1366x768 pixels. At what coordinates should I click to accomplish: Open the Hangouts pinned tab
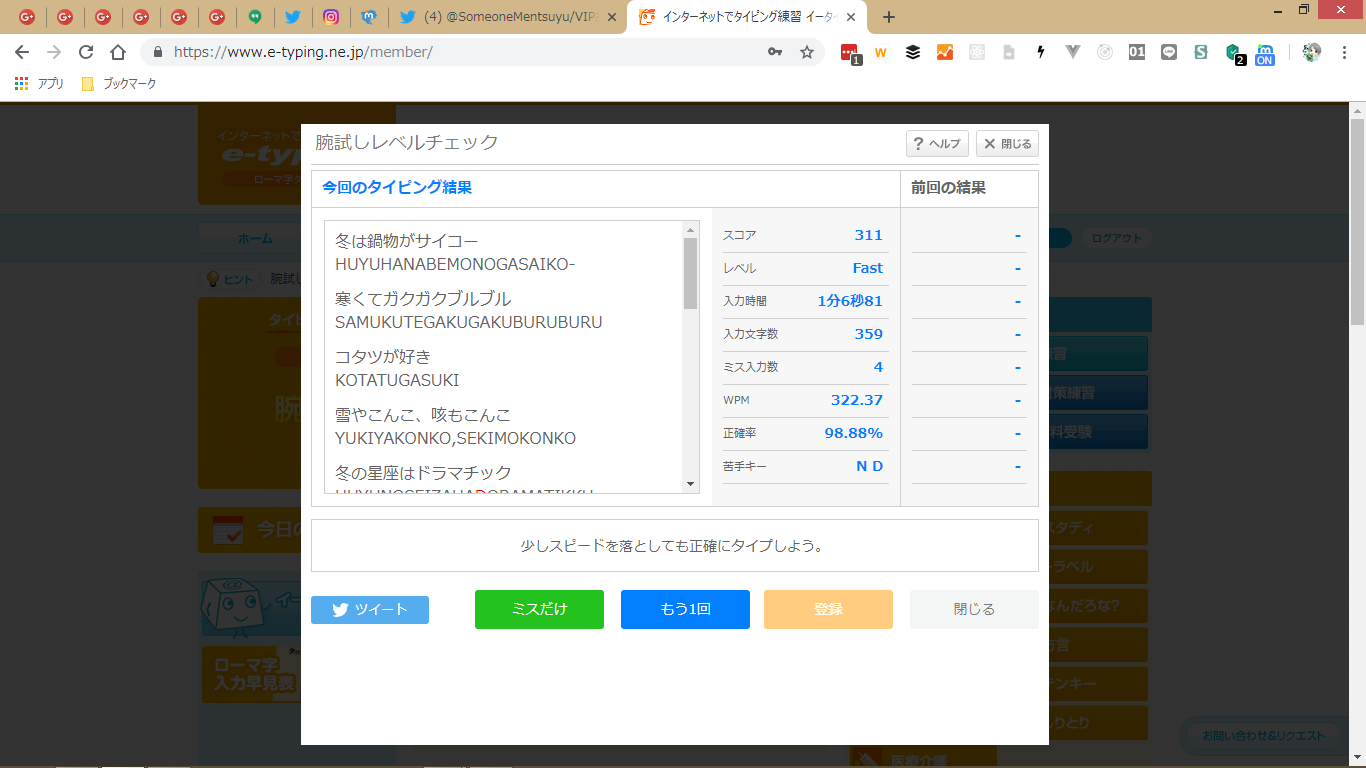pos(255,17)
